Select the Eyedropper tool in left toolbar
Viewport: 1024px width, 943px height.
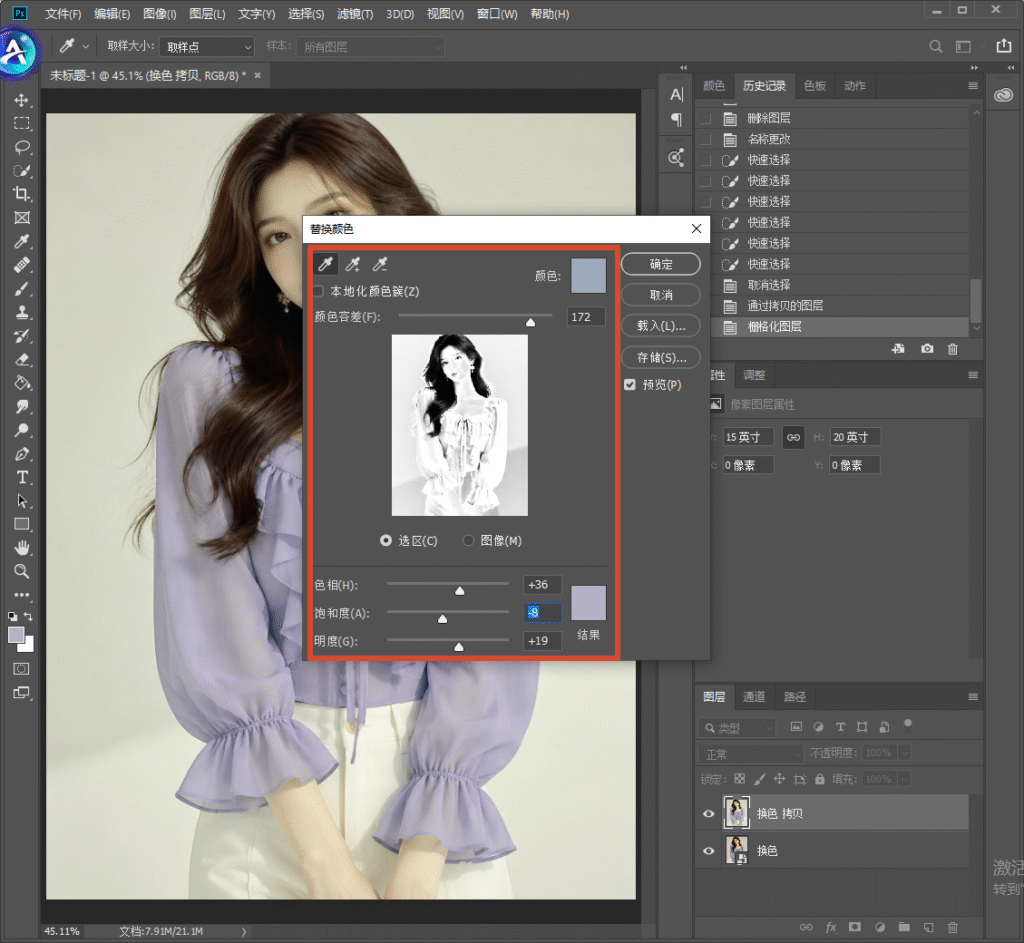[22, 242]
